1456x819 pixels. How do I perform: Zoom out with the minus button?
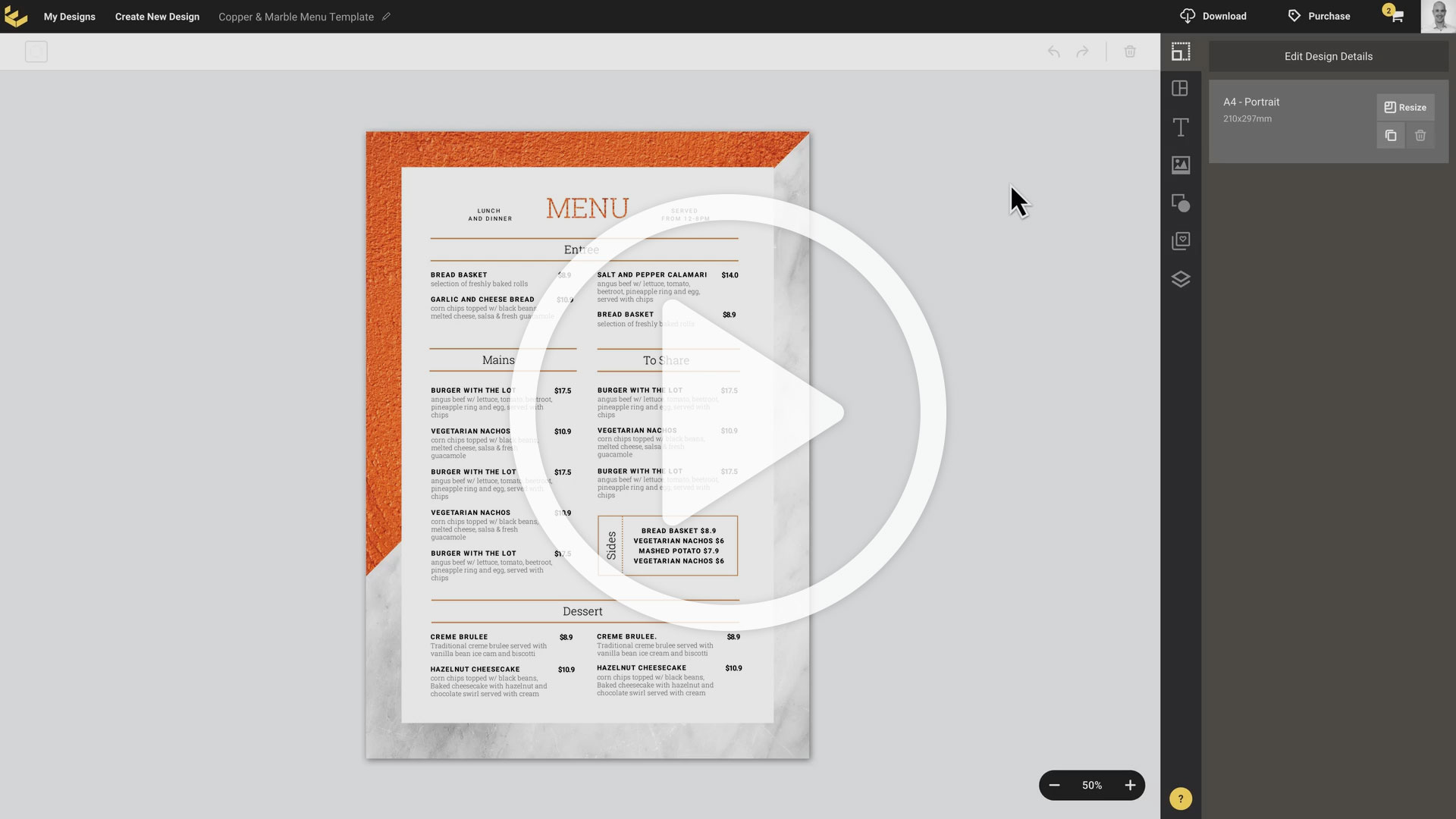pyautogui.click(x=1054, y=786)
